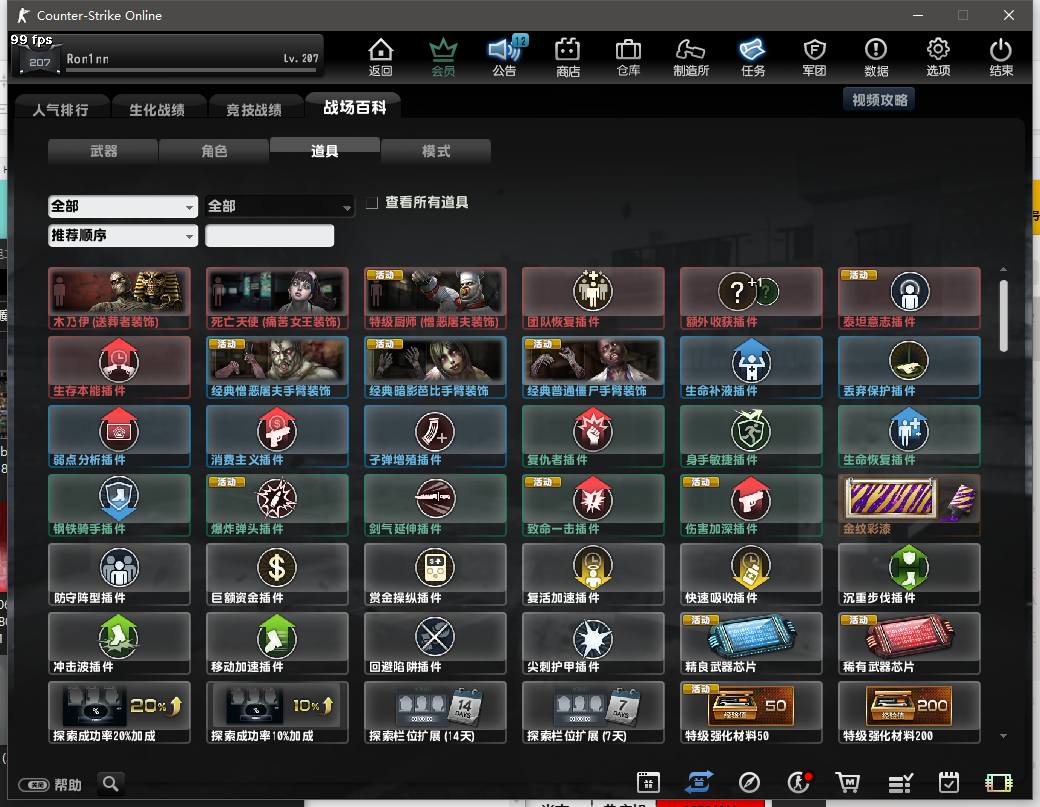Image resolution: width=1040 pixels, height=807 pixels.
Task: Select the 冲击波插件 item
Action: point(119,643)
